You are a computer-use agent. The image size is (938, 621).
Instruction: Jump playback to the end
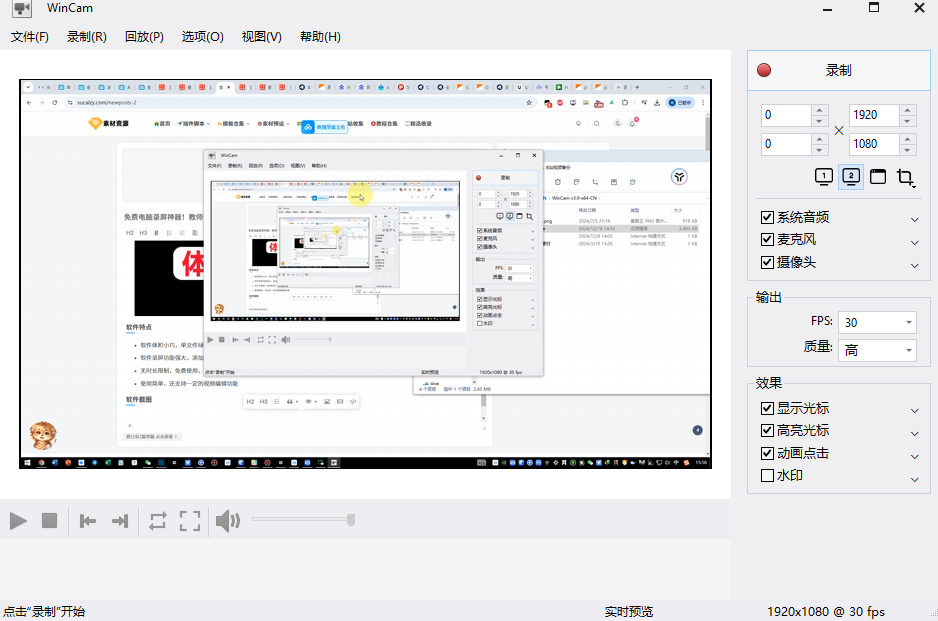(118, 520)
